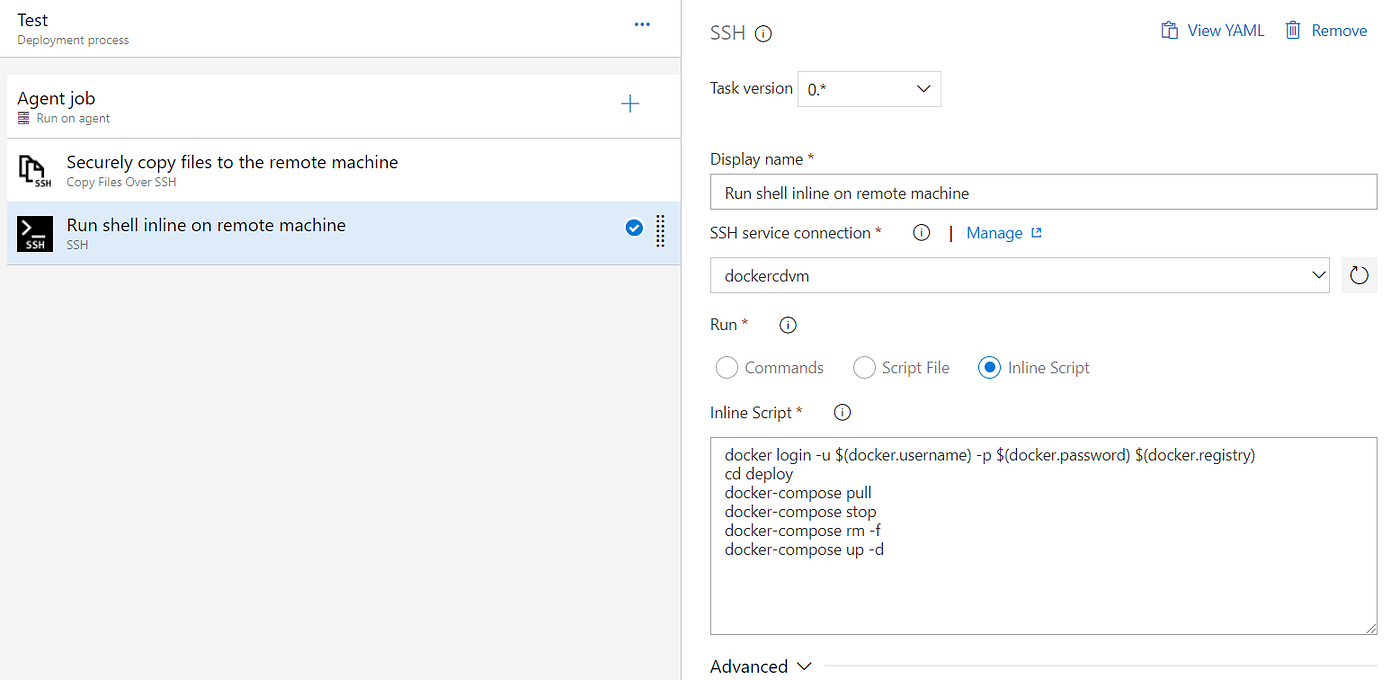Click the View YAML button
This screenshot has width=1400, height=680.
(1212, 30)
